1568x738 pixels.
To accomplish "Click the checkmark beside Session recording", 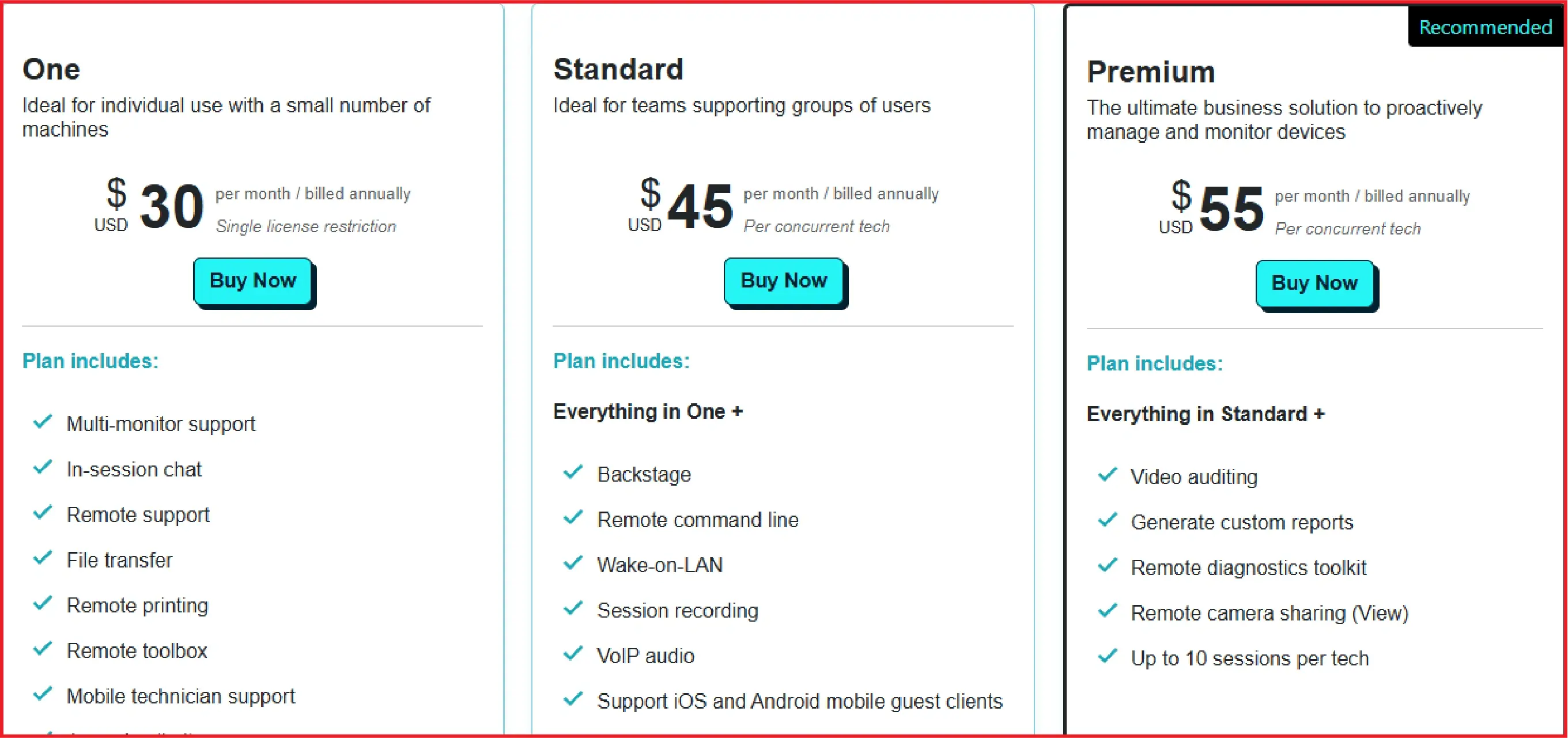I will [x=573, y=608].
